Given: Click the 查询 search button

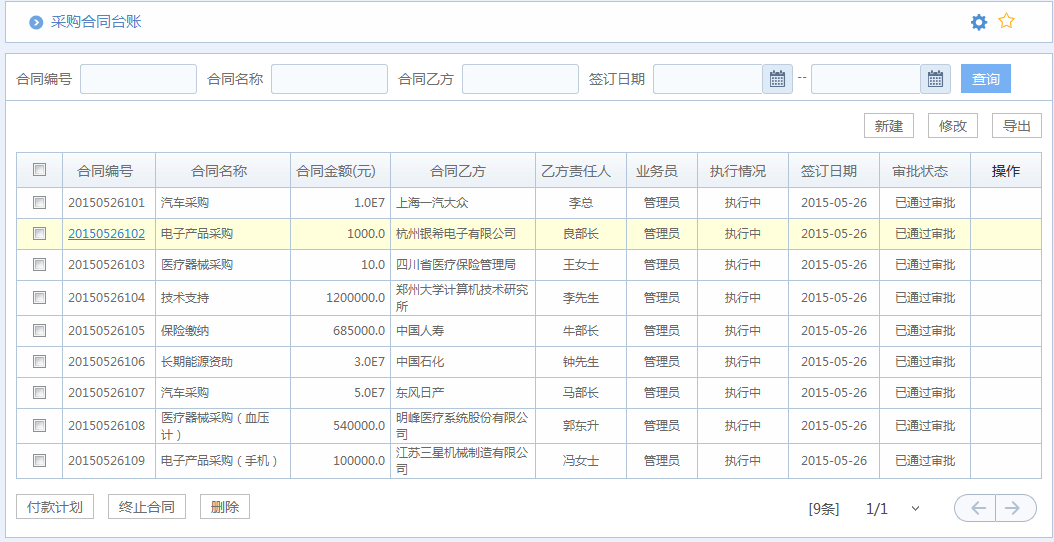Looking at the screenshot, I should tap(985, 79).
